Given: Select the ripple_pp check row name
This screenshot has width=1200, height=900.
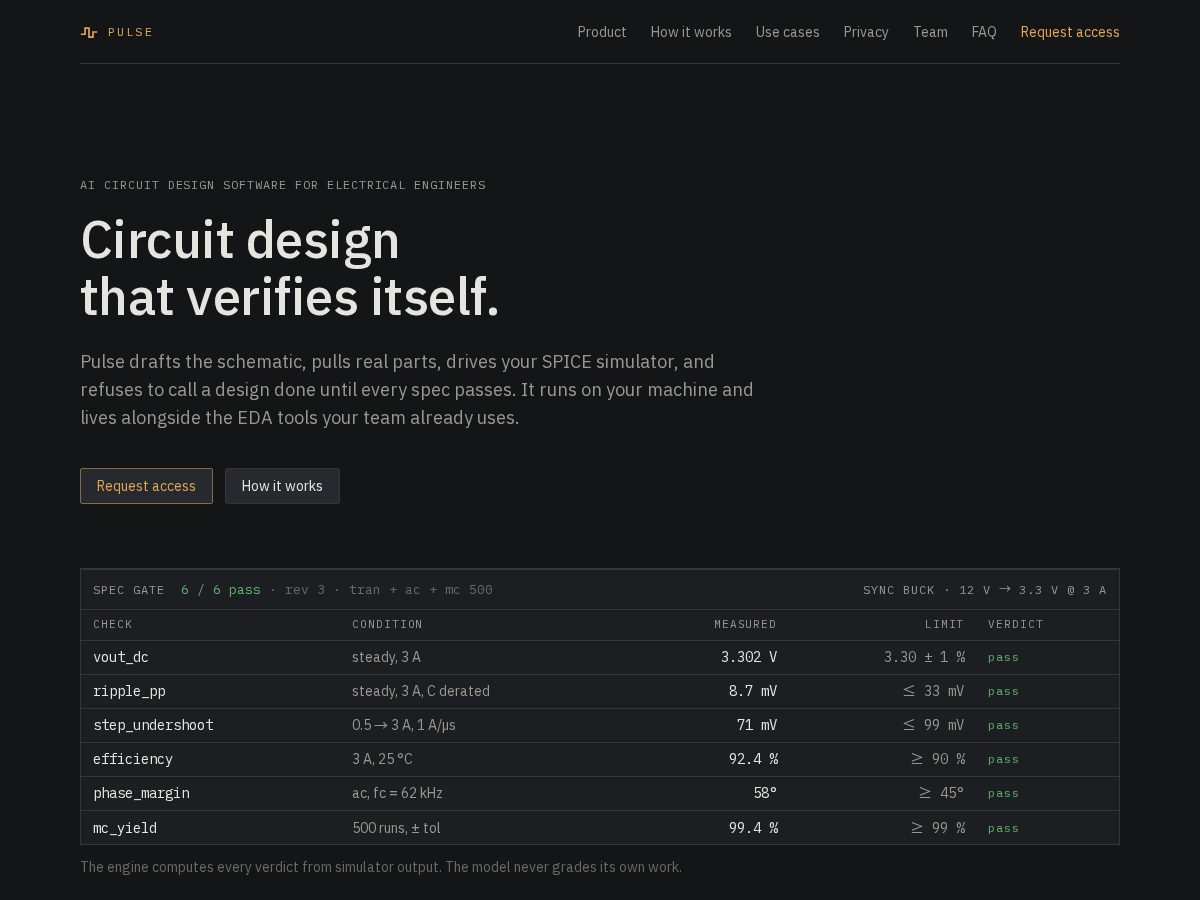Looking at the screenshot, I should 129,691.
